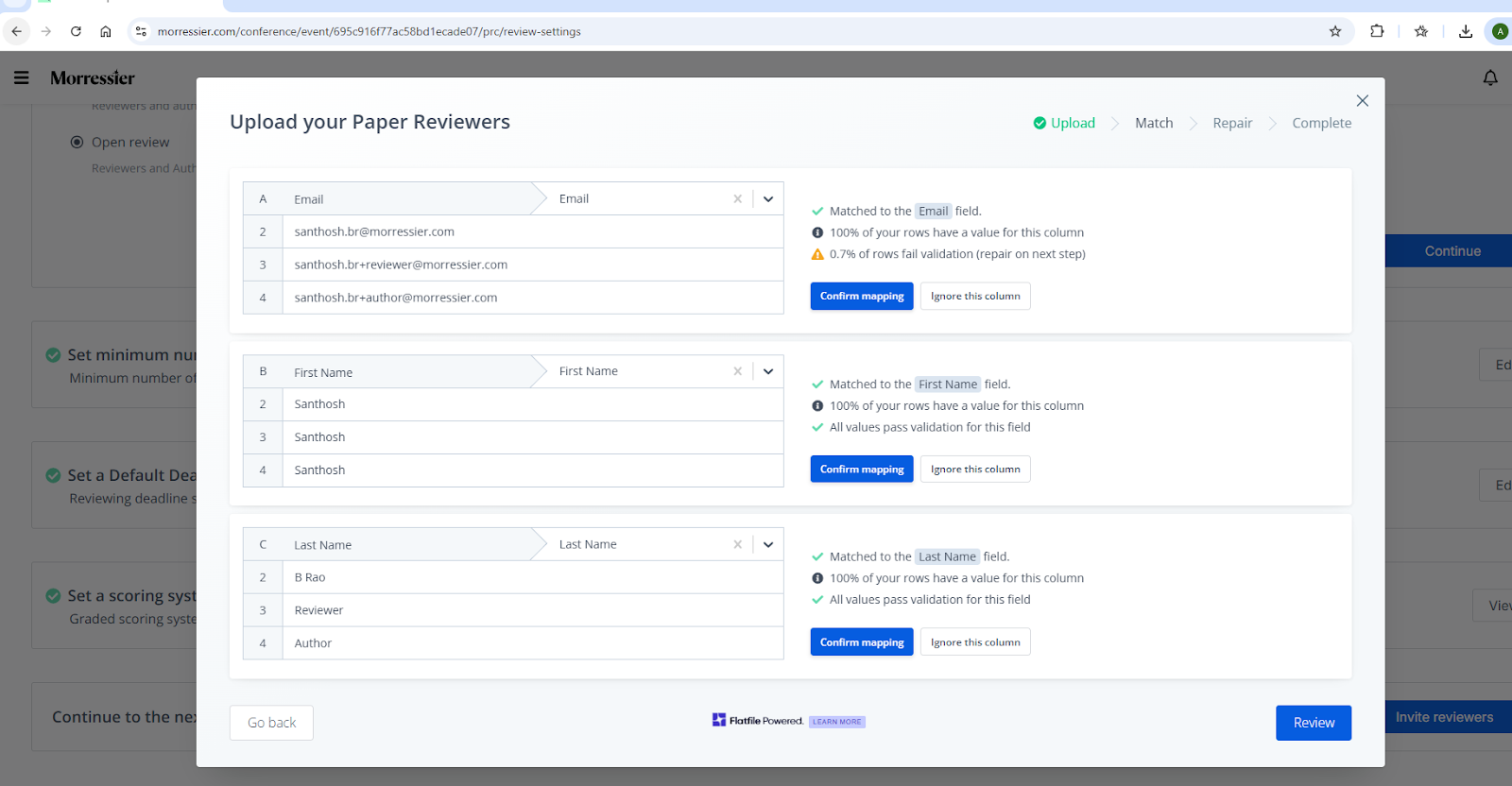Clear the First Name mapping selection

(737, 372)
